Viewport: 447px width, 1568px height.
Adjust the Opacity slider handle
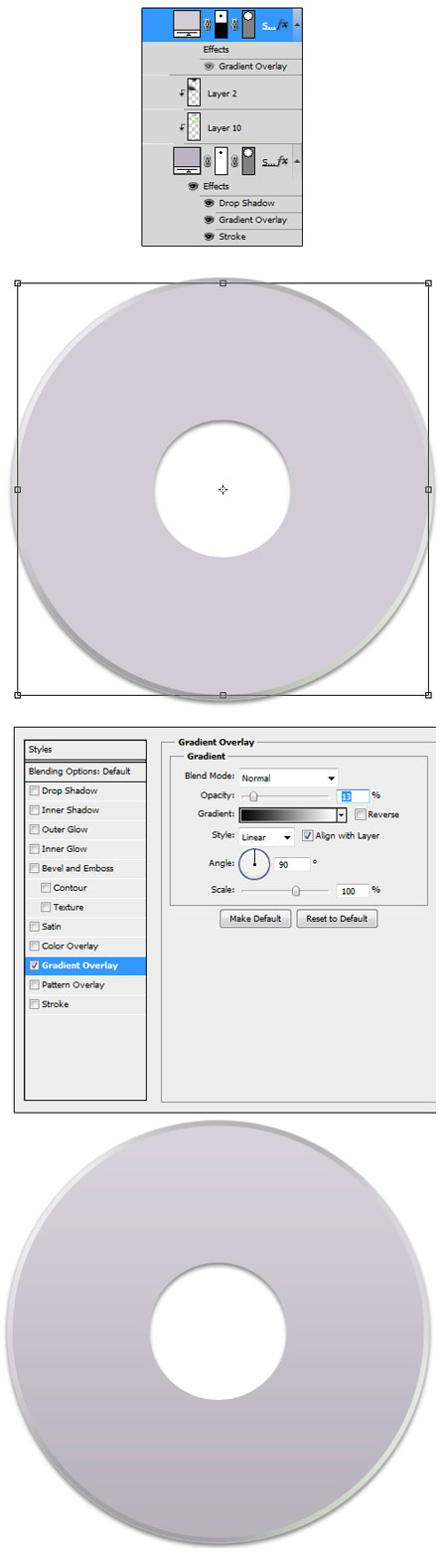254,796
